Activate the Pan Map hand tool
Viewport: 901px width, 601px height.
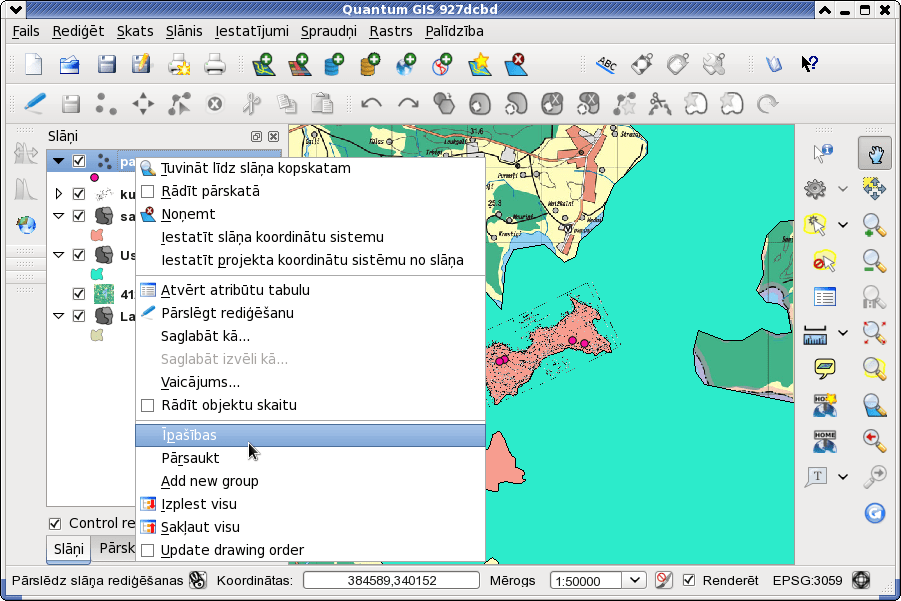[x=875, y=153]
